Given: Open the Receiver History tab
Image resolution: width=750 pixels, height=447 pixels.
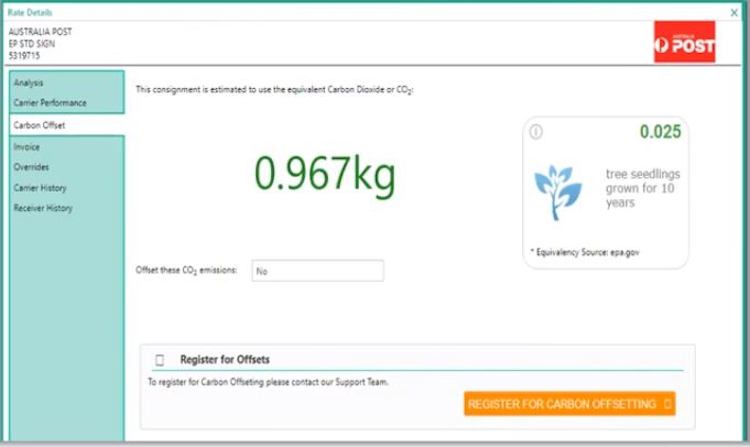Looking at the screenshot, I should coord(43,208).
